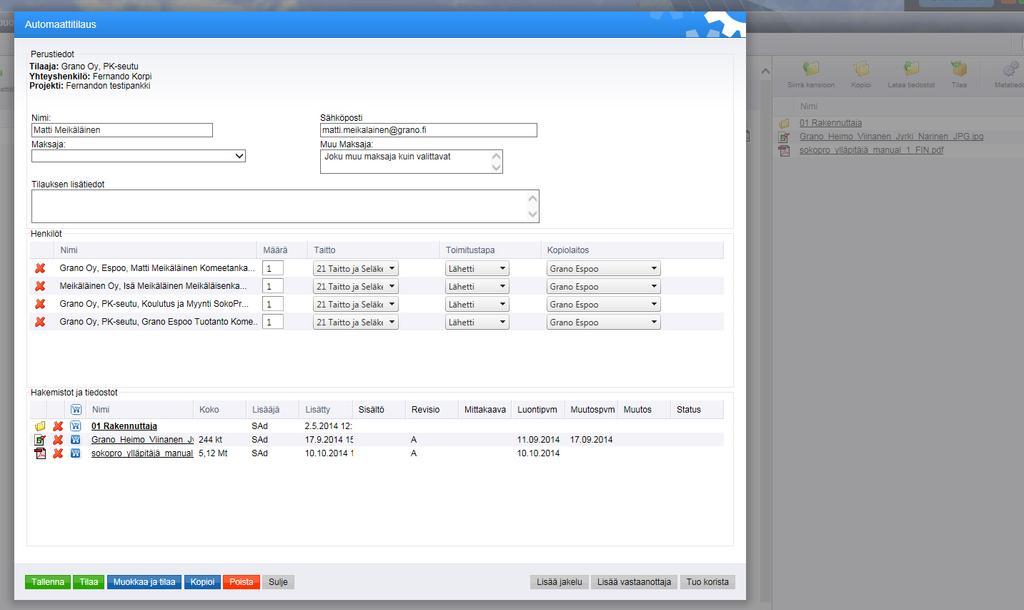Viewport: 1024px width, 610px height.
Task: Click Lataa tiedostot icon in background toolbar
Action: 911,69
